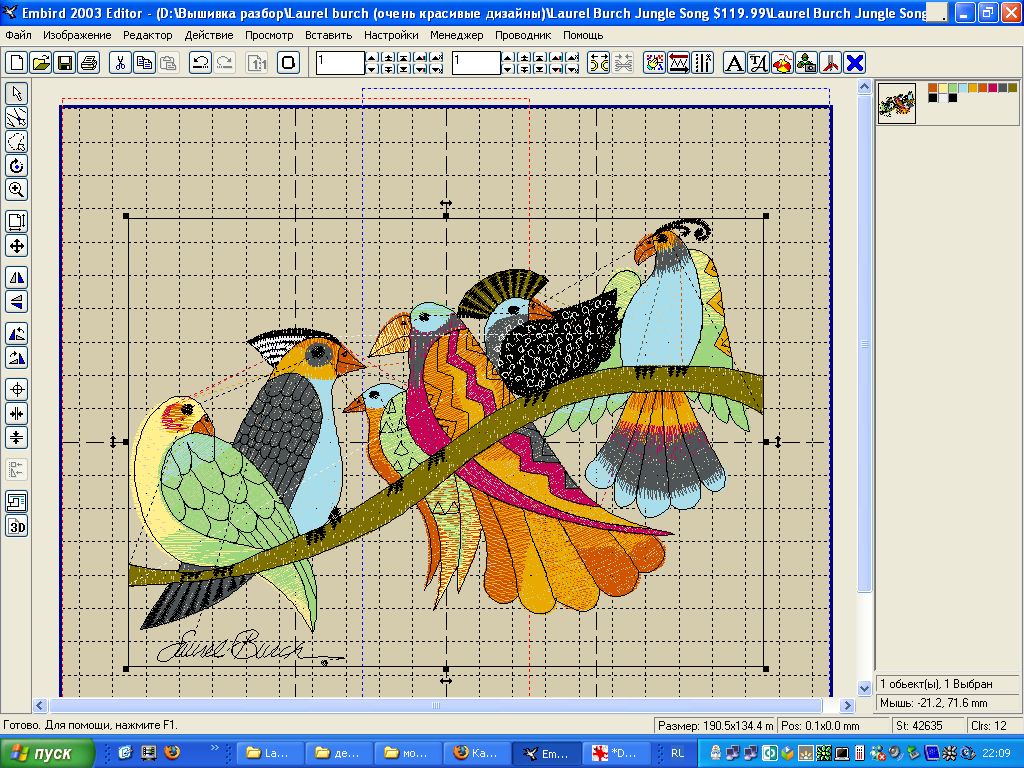Flip design horizontally with mirror icon
This screenshot has height=768, width=1024.
[x=17, y=277]
